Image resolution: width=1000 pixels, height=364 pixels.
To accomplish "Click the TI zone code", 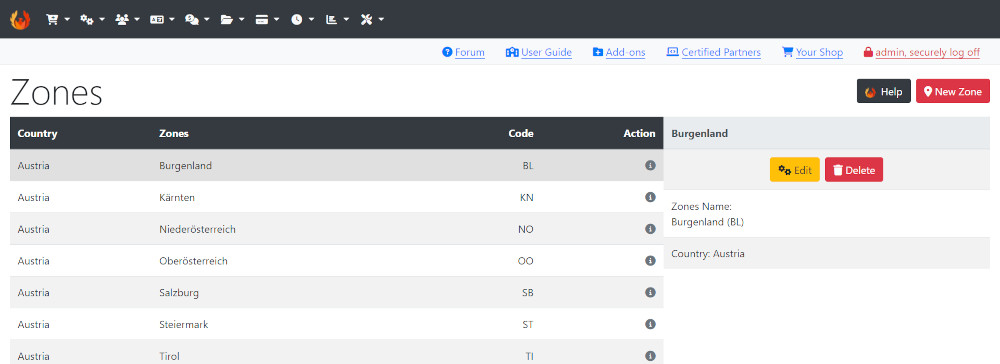I will click(x=529, y=357).
